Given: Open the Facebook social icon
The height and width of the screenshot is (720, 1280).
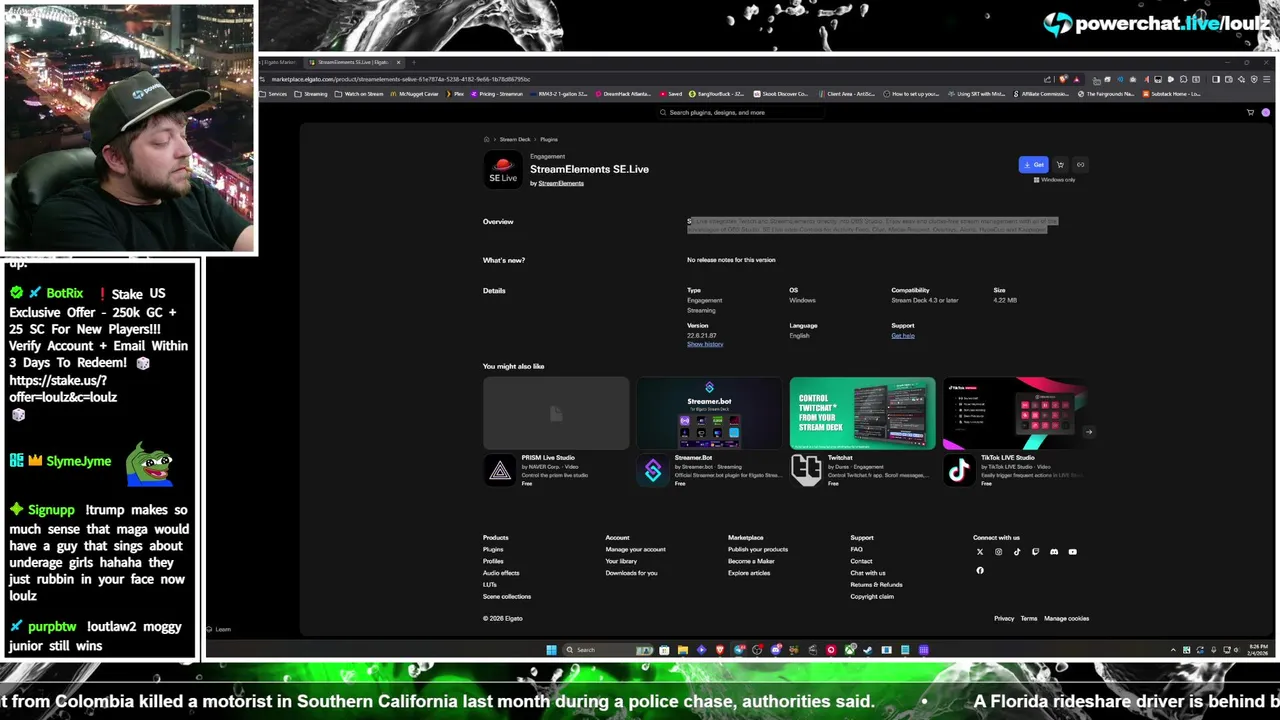Looking at the screenshot, I should point(980,571).
